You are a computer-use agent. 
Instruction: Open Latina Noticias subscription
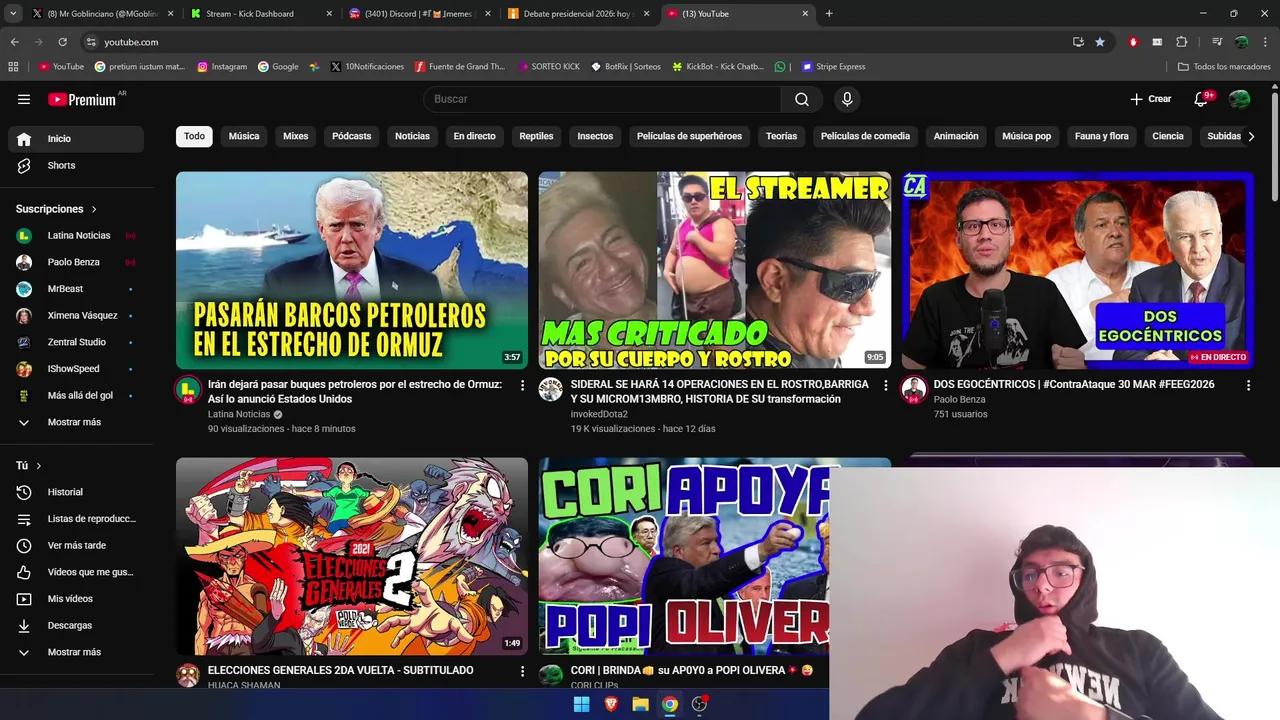(x=76, y=235)
